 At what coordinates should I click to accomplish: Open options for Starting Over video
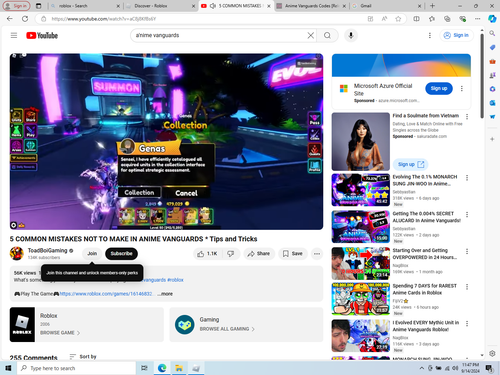(467, 251)
